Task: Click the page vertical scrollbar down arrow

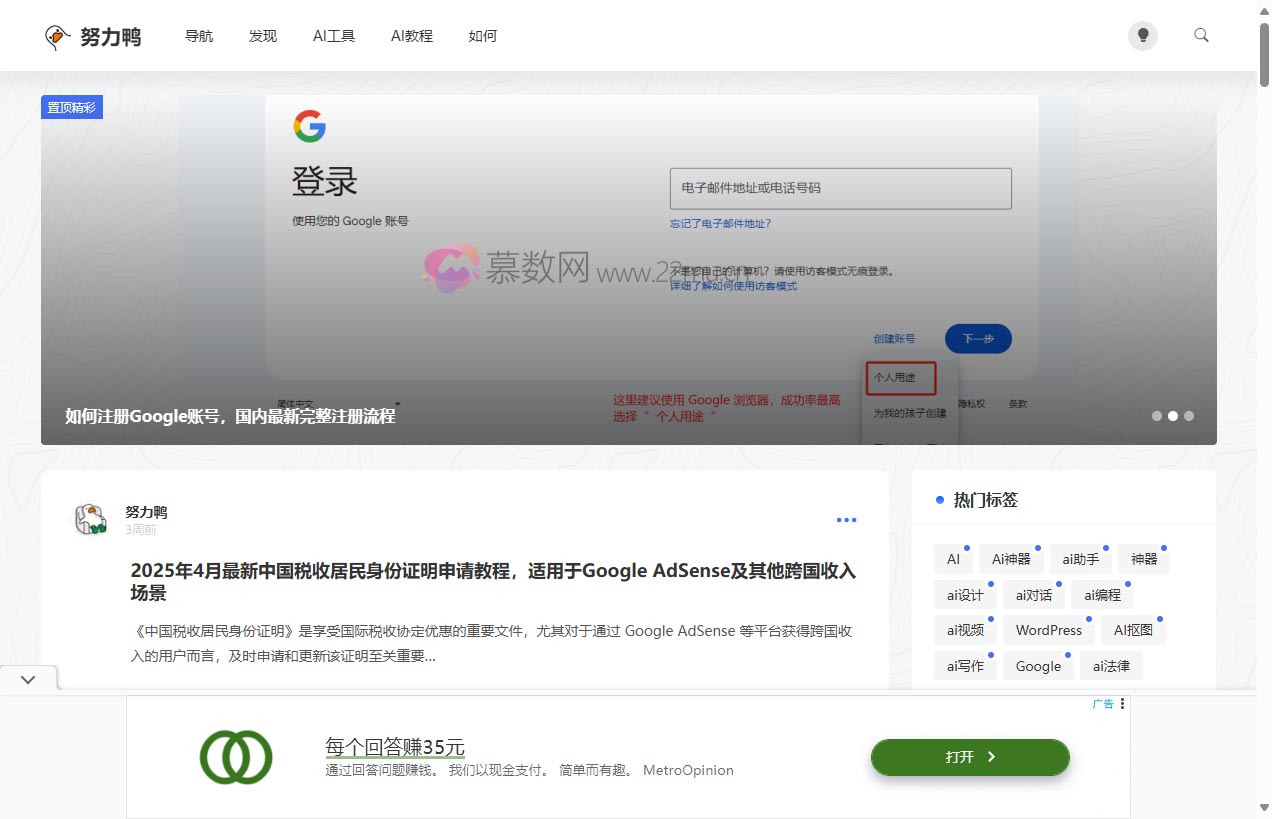Action: (1264, 808)
